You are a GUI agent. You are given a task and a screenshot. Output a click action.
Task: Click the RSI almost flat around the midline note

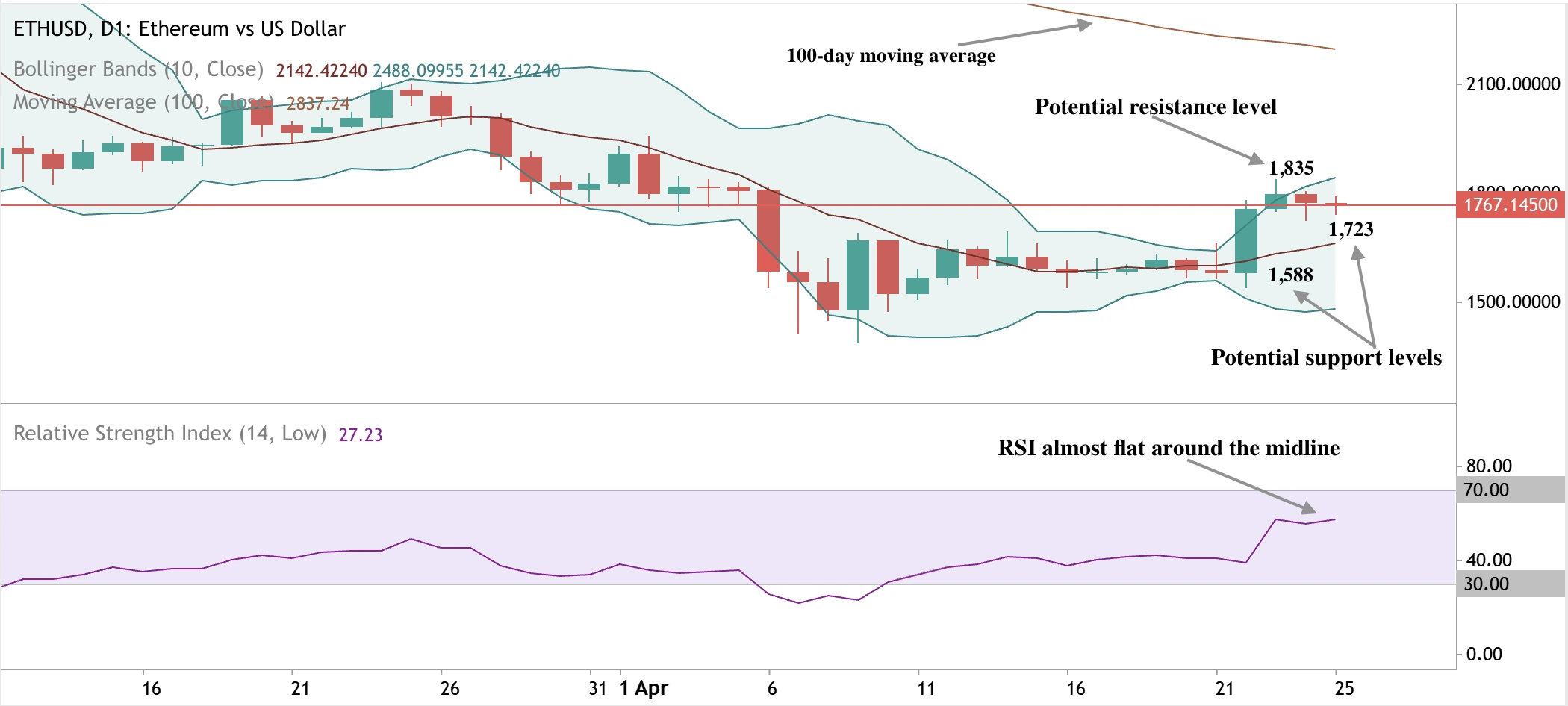1169,448
